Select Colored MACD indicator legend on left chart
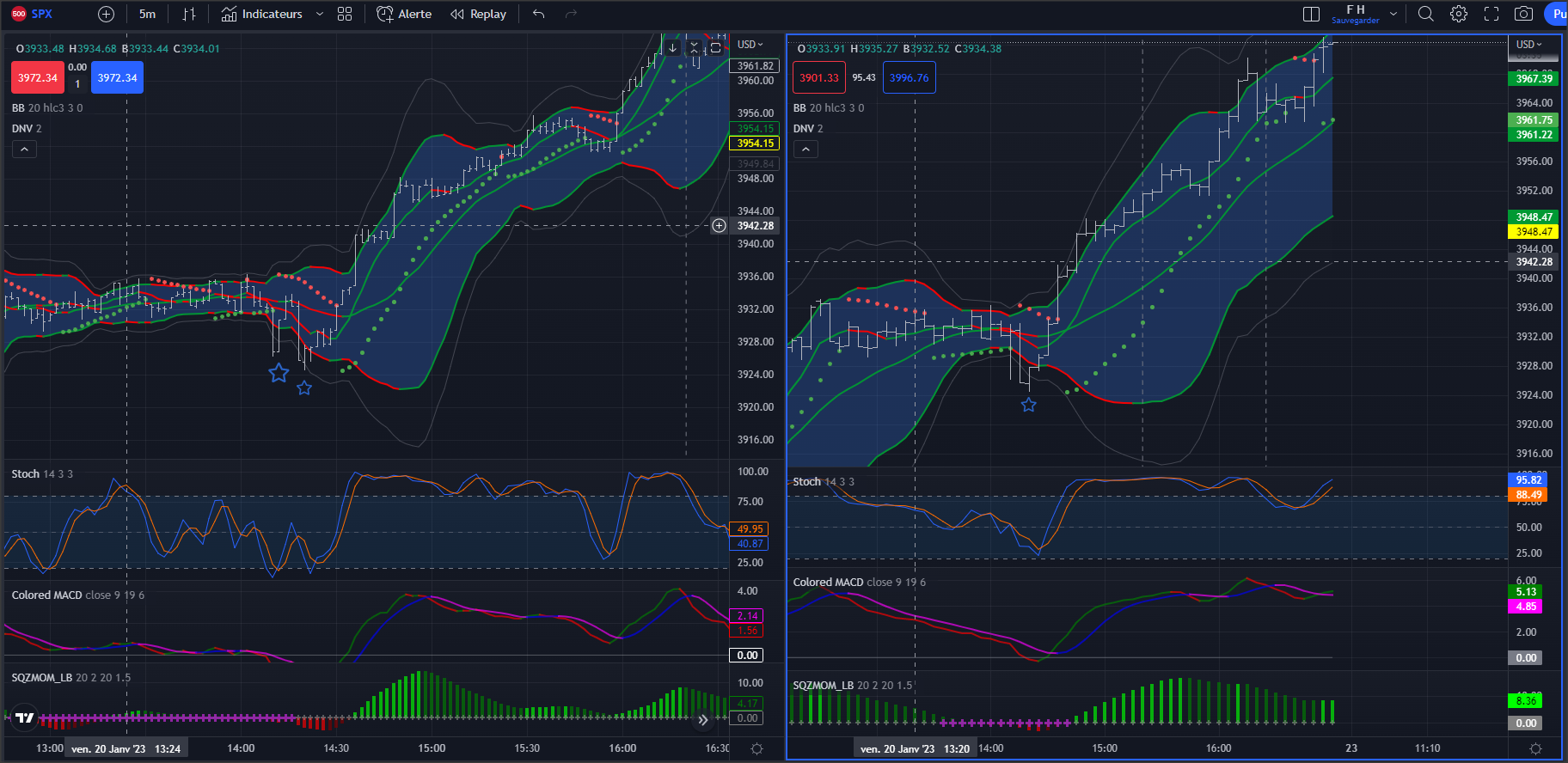This screenshot has width=1568, height=763. pos(78,595)
